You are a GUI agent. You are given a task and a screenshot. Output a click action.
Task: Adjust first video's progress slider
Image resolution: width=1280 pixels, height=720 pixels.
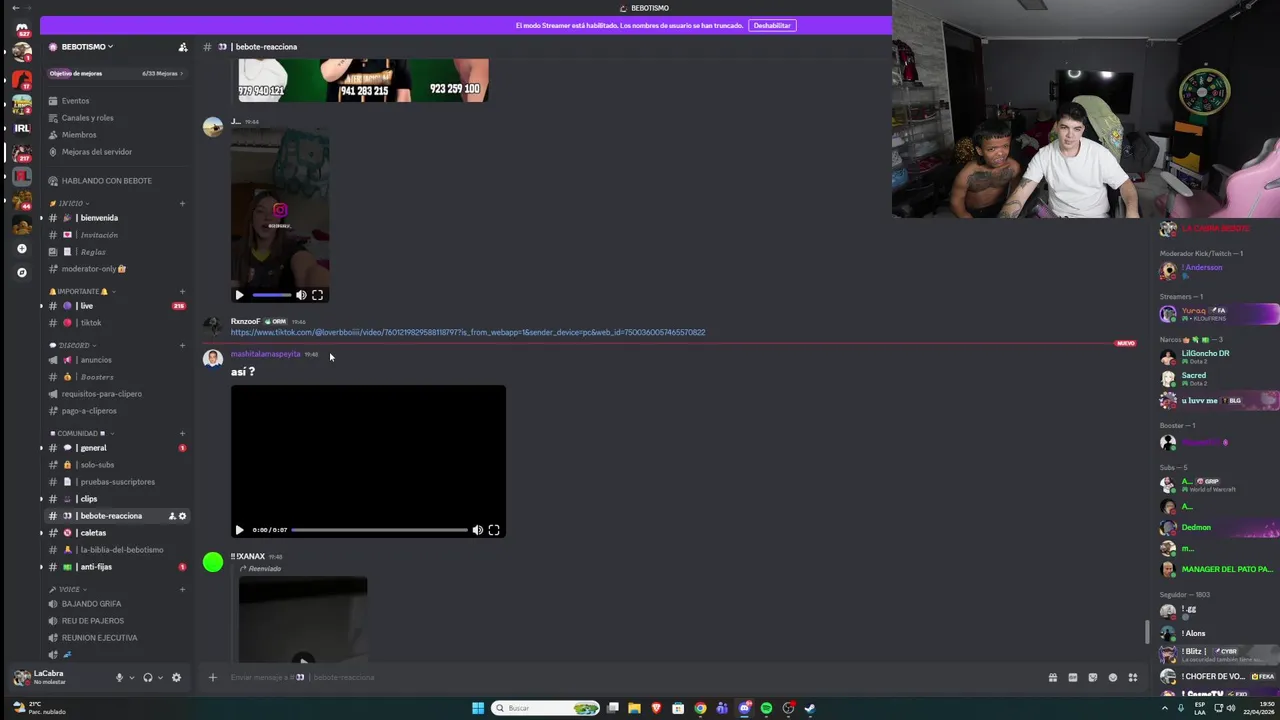tap(272, 295)
